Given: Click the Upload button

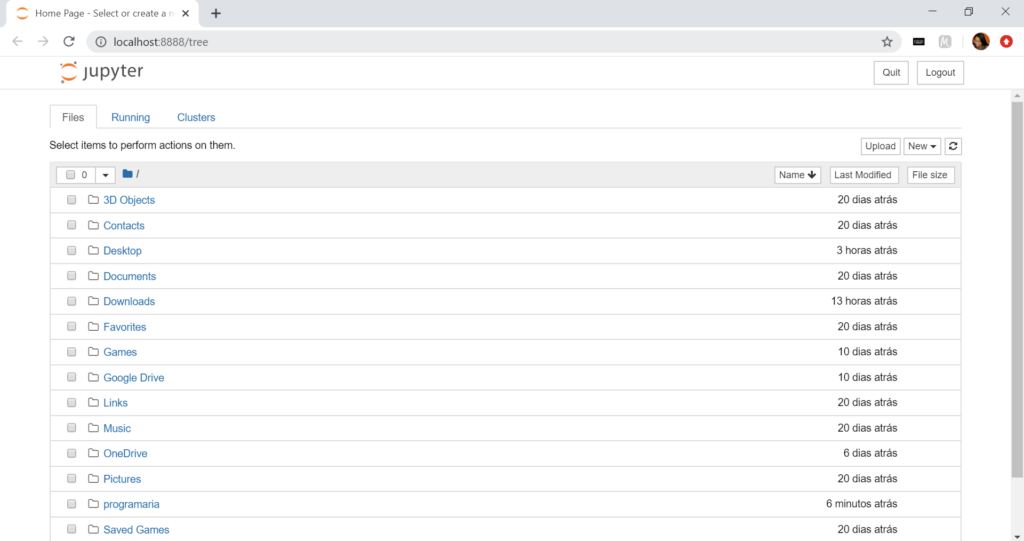Looking at the screenshot, I should pos(880,146).
